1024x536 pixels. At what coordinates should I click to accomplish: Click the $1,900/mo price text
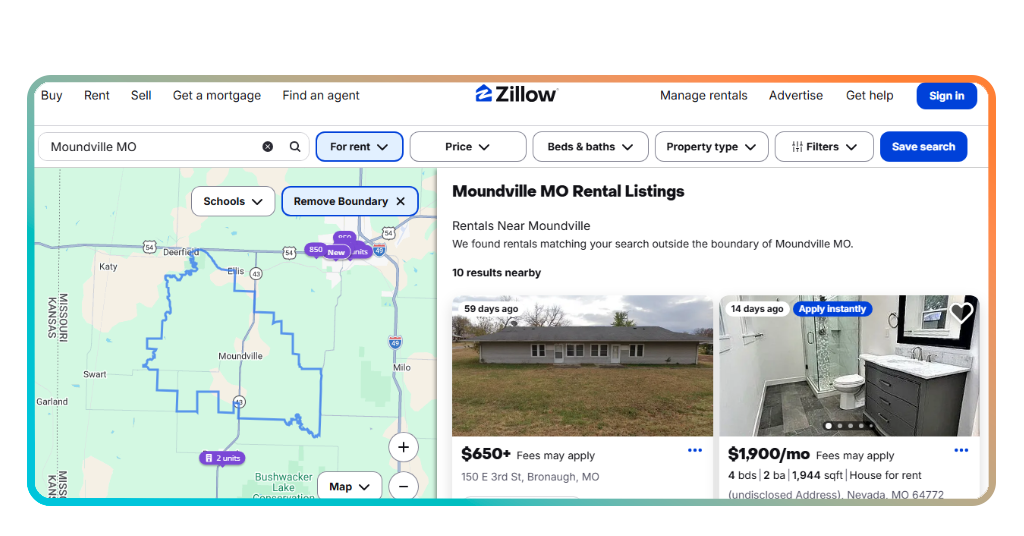click(769, 454)
